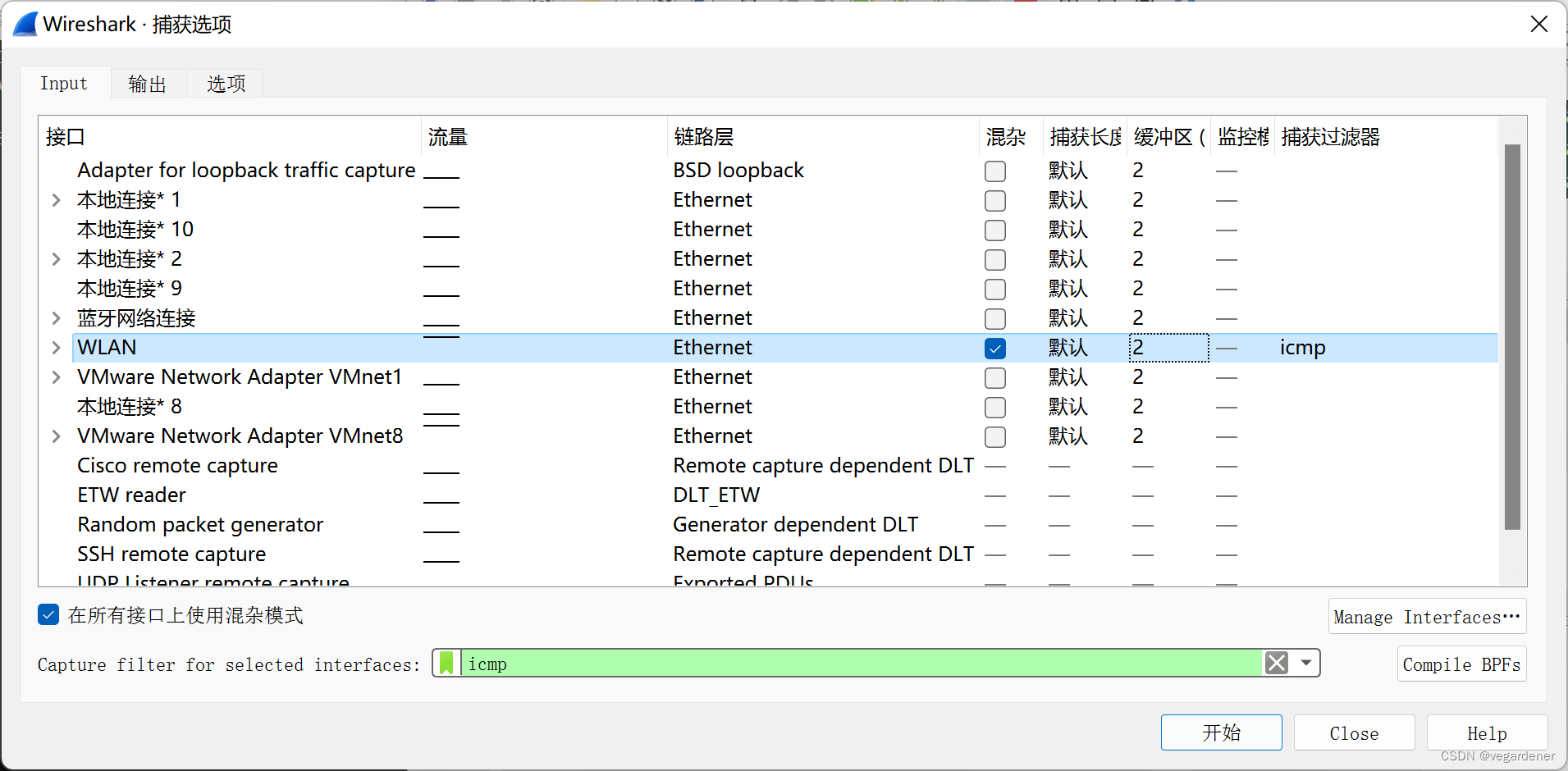Expand VMware Network Adapter VMnet8 row
This screenshot has height=771, width=1568.
tap(56, 436)
